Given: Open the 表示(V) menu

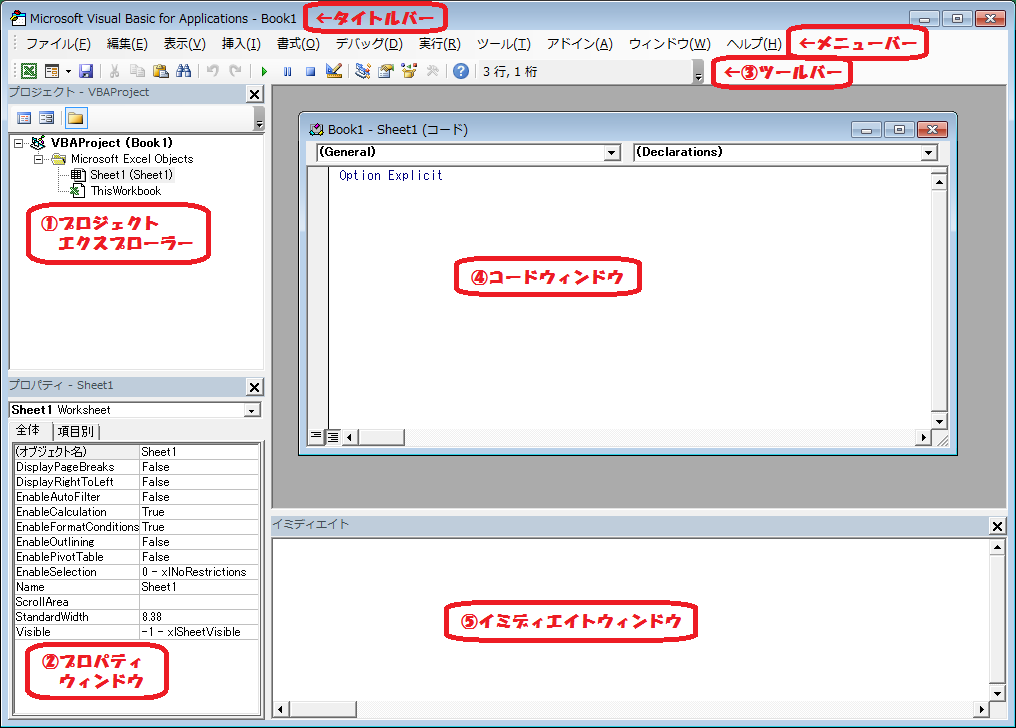Looking at the screenshot, I should tap(185, 43).
